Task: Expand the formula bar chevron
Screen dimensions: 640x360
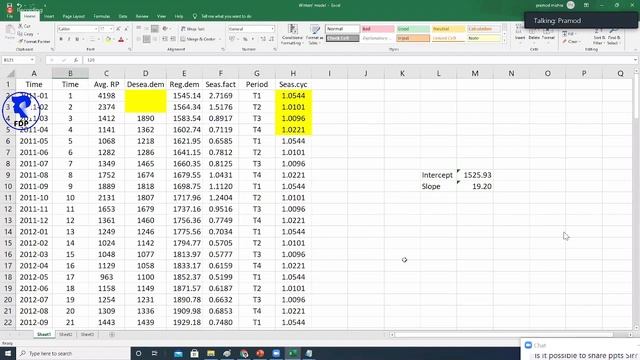Action: coord(636,60)
